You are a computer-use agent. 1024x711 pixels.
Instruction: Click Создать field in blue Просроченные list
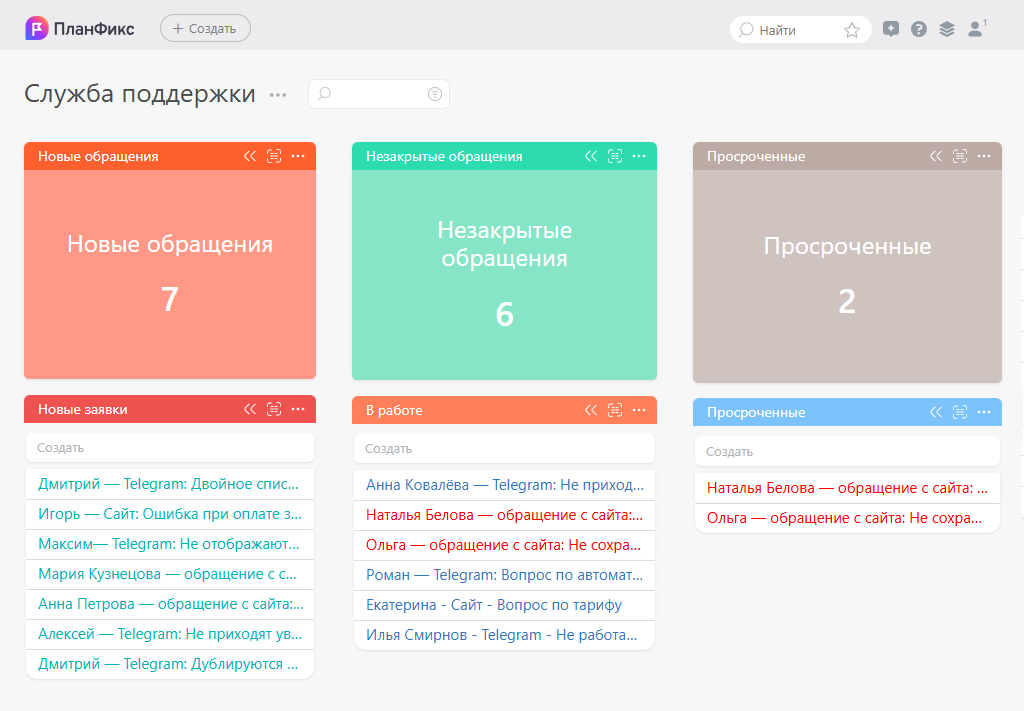[x=847, y=452]
